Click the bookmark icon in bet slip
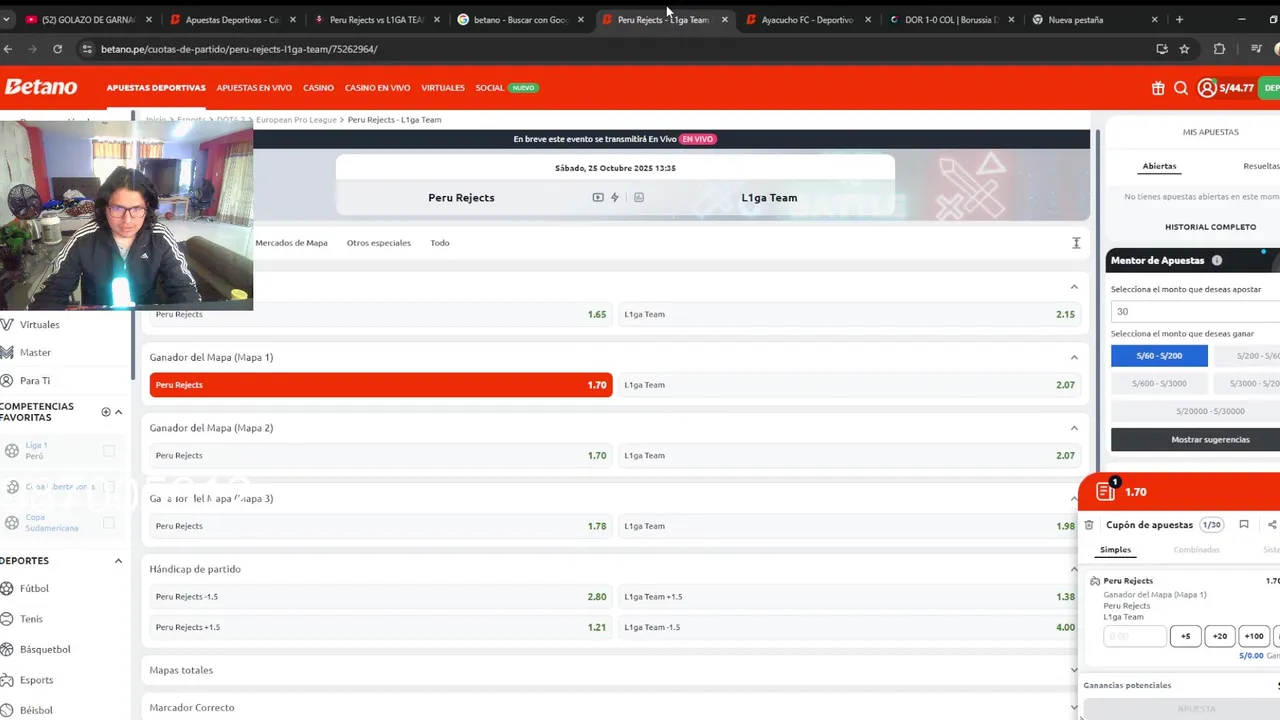 1244,524
